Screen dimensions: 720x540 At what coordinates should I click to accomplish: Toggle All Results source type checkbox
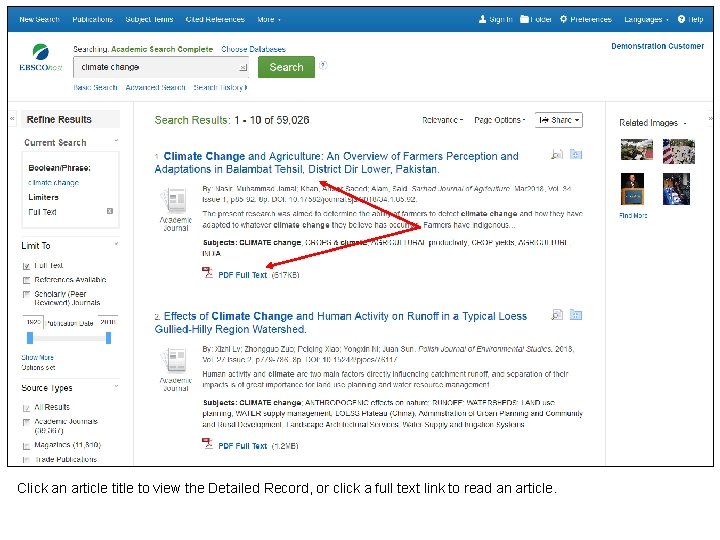pos(26,408)
